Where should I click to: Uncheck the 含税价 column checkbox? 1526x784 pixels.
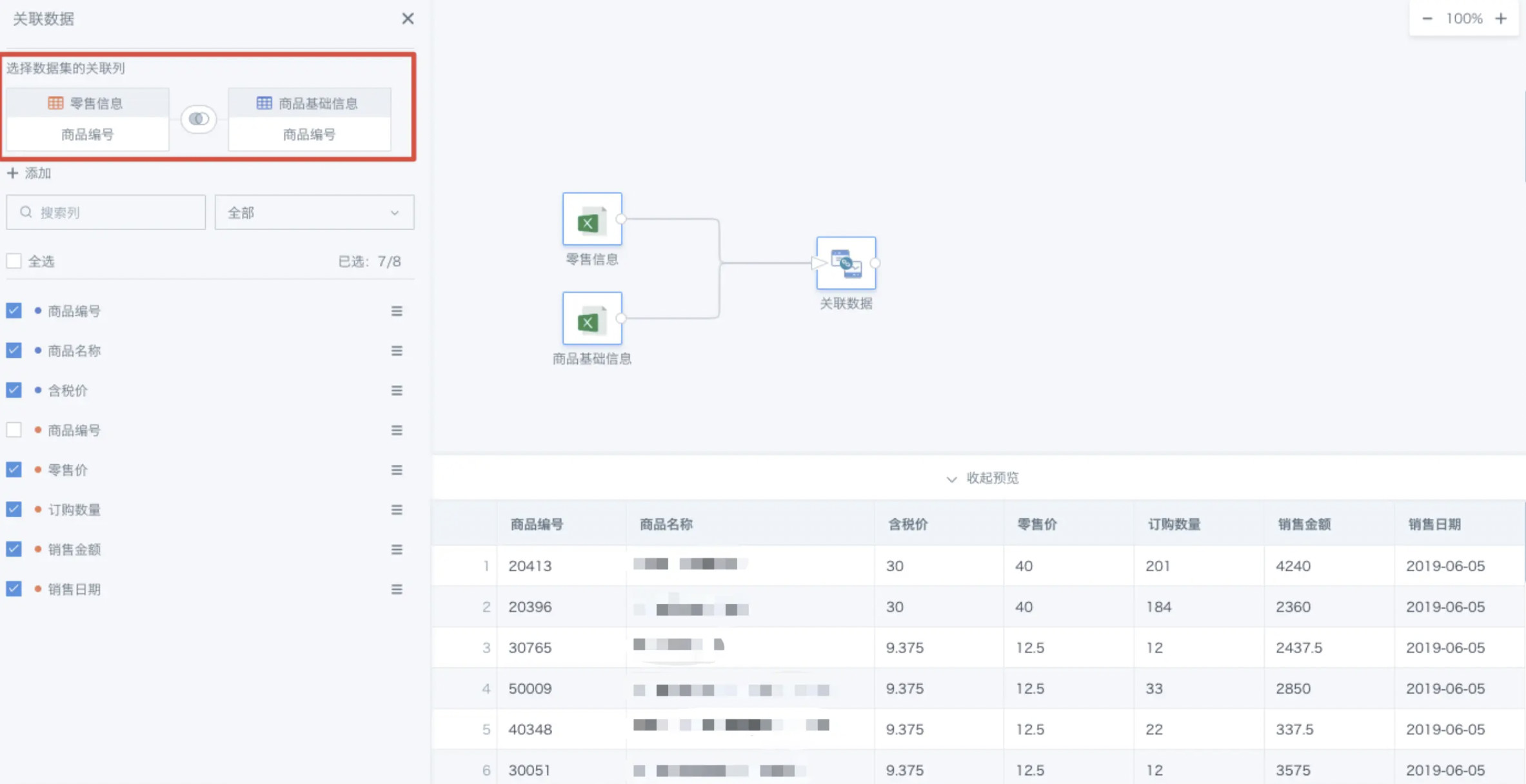(14, 390)
